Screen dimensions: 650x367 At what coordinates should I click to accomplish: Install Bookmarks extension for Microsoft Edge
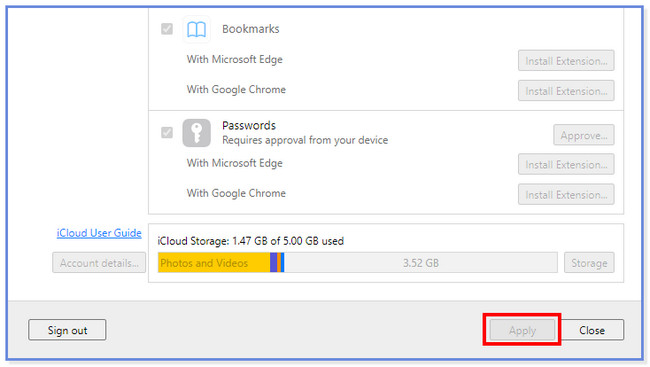pyautogui.click(x=566, y=61)
